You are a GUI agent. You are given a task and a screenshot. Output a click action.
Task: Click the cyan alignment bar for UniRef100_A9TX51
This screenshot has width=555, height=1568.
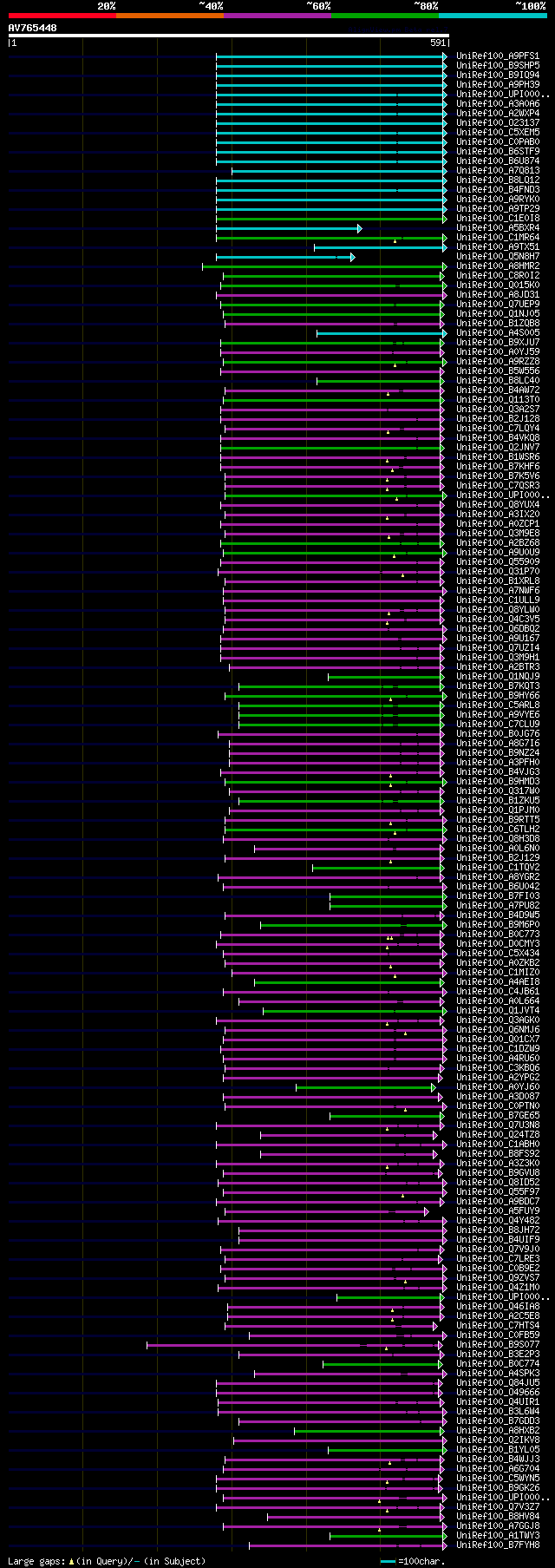381,247
